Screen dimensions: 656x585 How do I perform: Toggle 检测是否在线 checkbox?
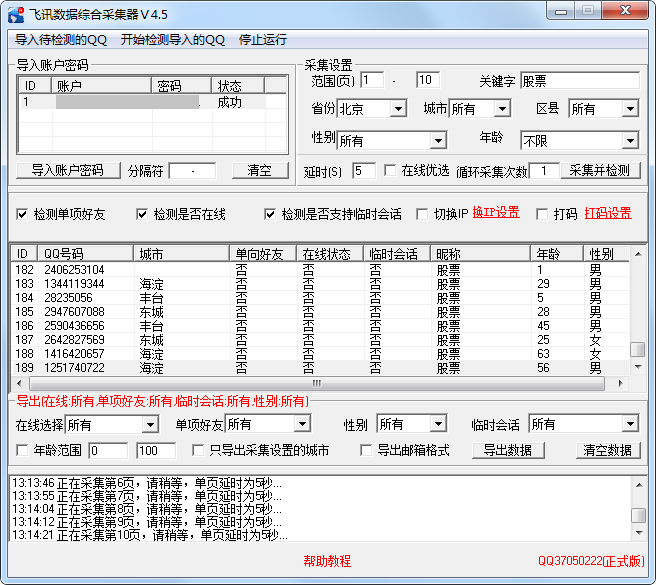[x=142, y=214]
